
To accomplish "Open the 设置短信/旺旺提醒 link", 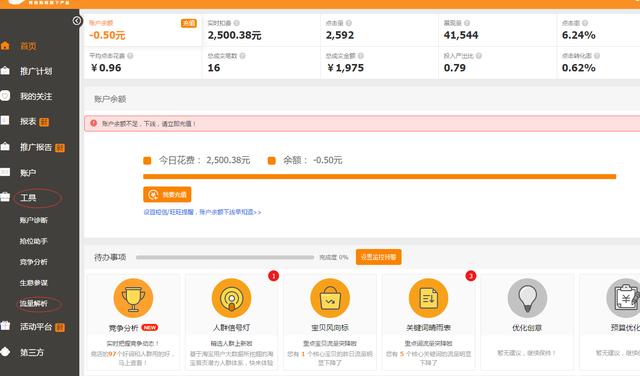I will click(x=202, y=212).
